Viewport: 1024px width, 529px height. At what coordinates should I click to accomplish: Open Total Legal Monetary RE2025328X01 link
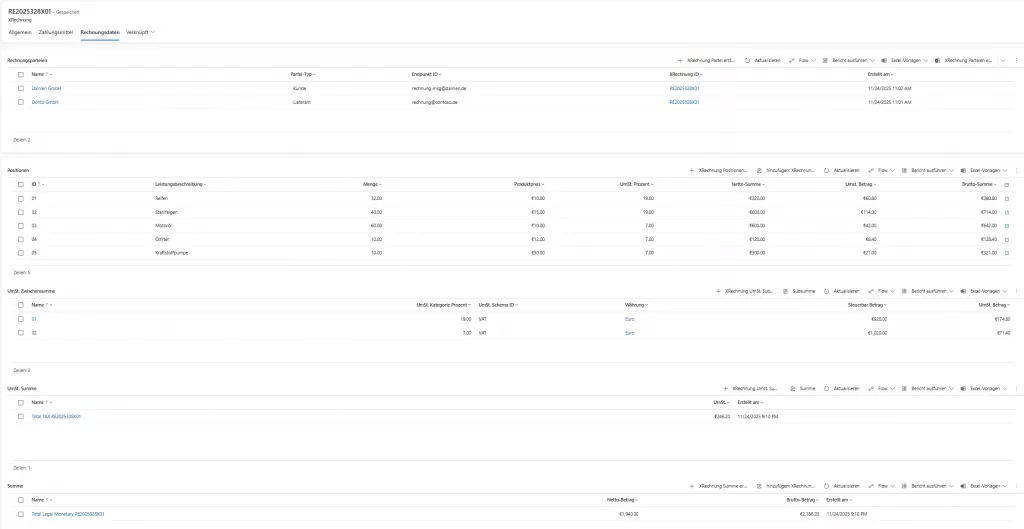[x=68, y=515]
